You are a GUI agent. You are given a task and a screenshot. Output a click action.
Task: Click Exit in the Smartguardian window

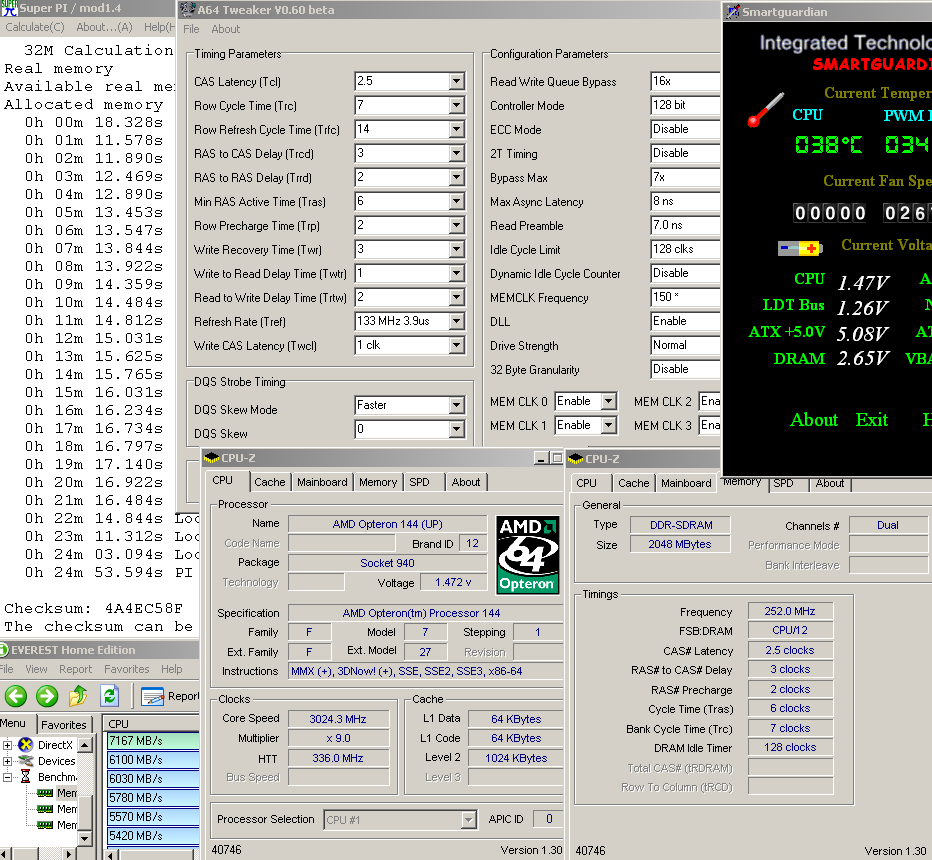(x=871, y=420)
